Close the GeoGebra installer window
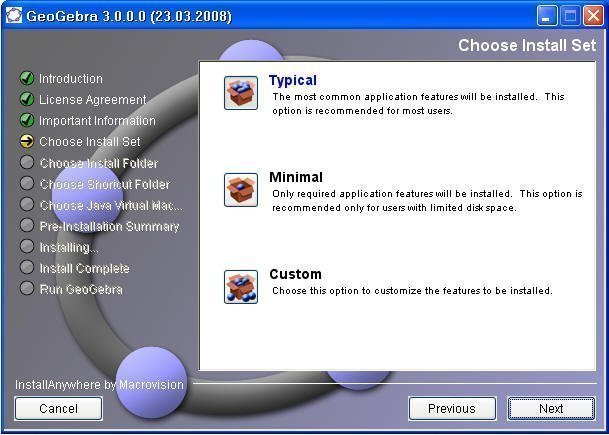 tap(593, 17)
